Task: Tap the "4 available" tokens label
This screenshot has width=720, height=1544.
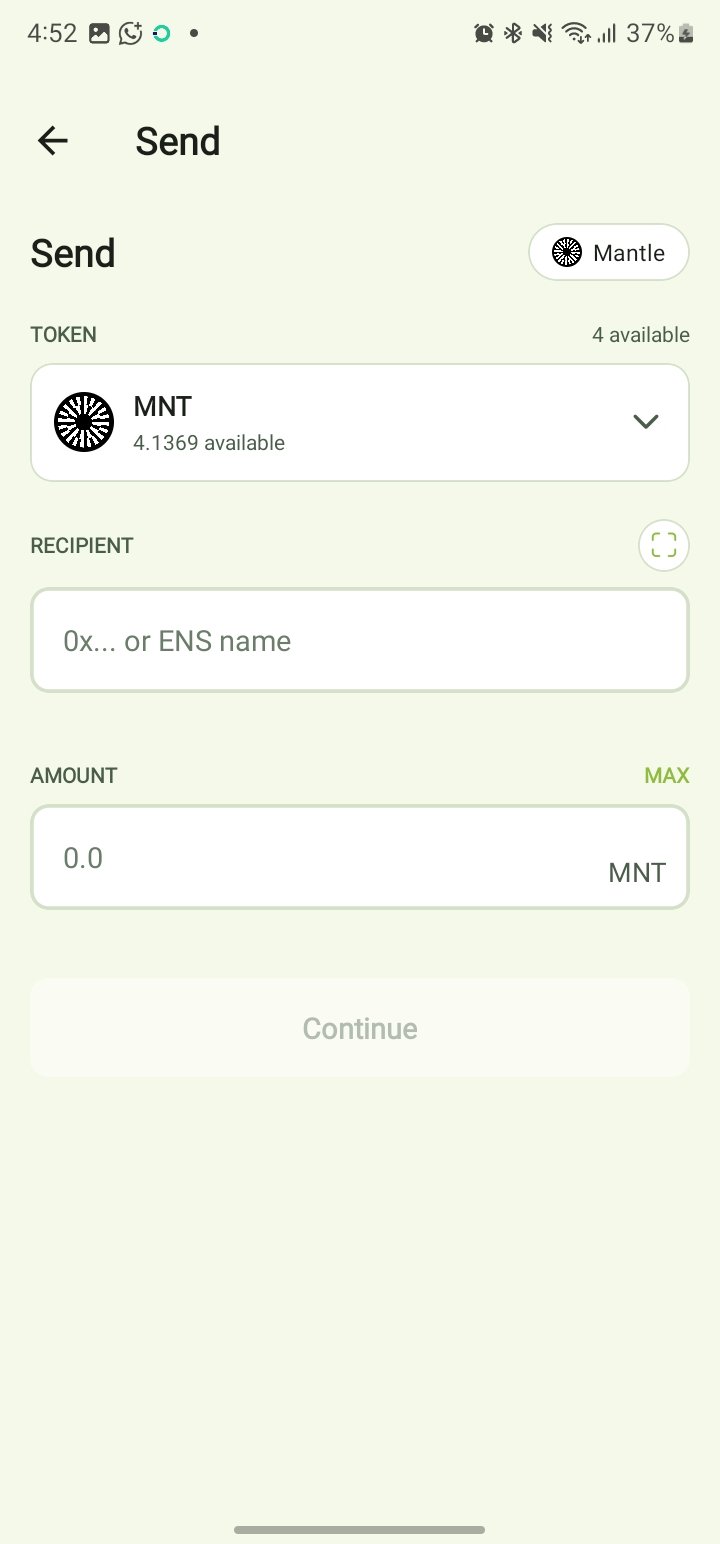Action: tap(640, 335)
